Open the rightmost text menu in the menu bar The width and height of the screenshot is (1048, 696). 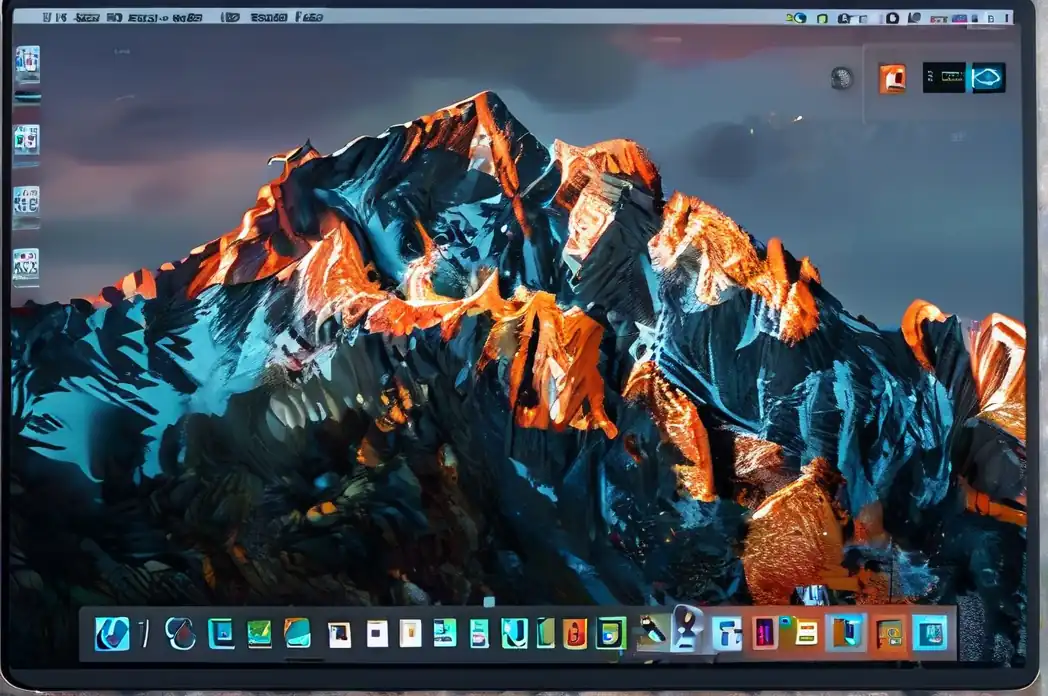coord(309,17)
